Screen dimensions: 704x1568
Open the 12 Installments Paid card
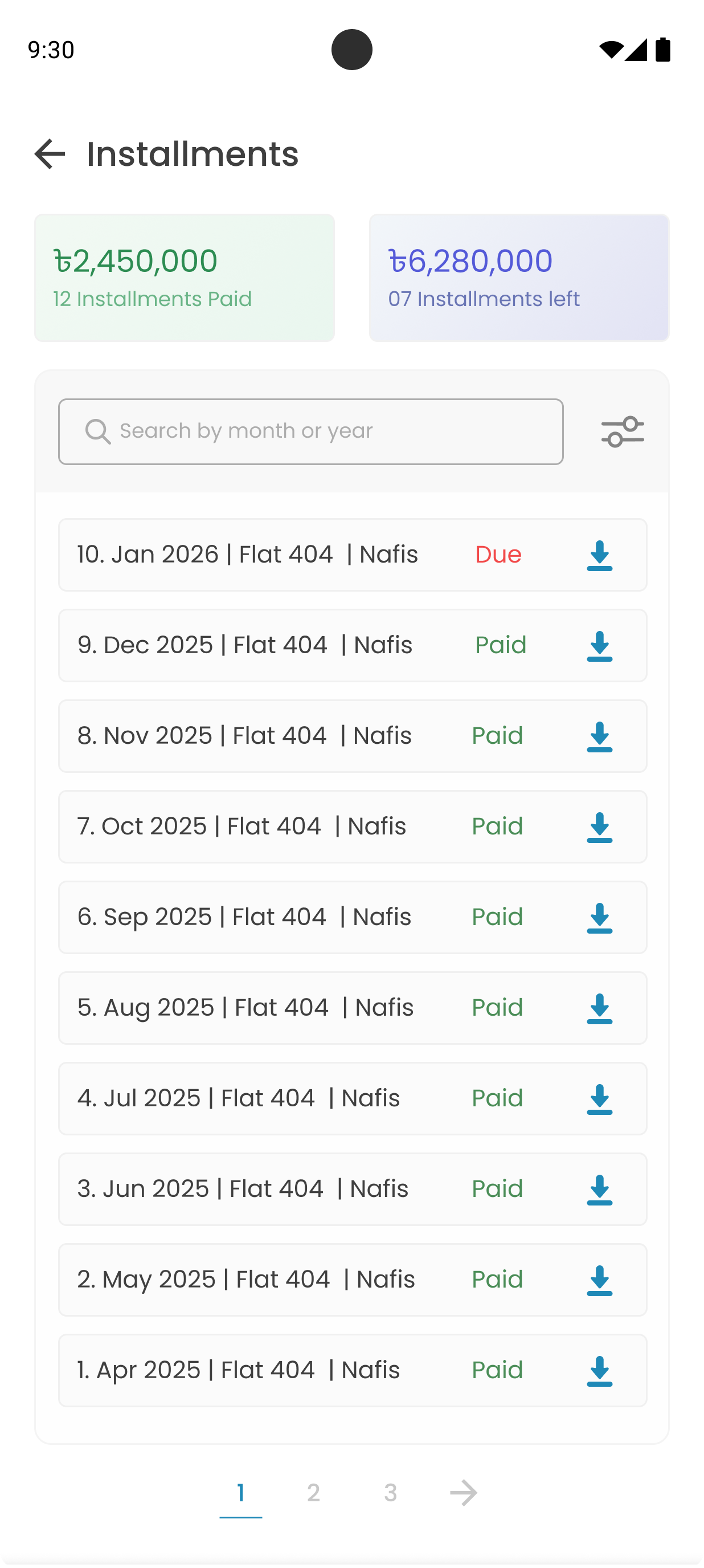pos(185,278)
